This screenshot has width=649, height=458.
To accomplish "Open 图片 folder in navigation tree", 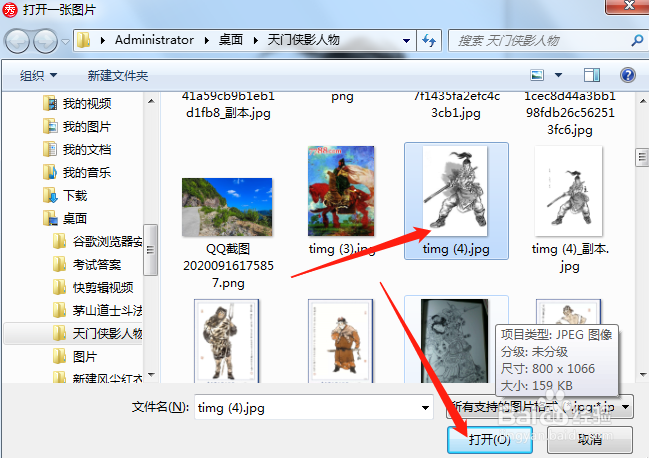I will point(75,356).
